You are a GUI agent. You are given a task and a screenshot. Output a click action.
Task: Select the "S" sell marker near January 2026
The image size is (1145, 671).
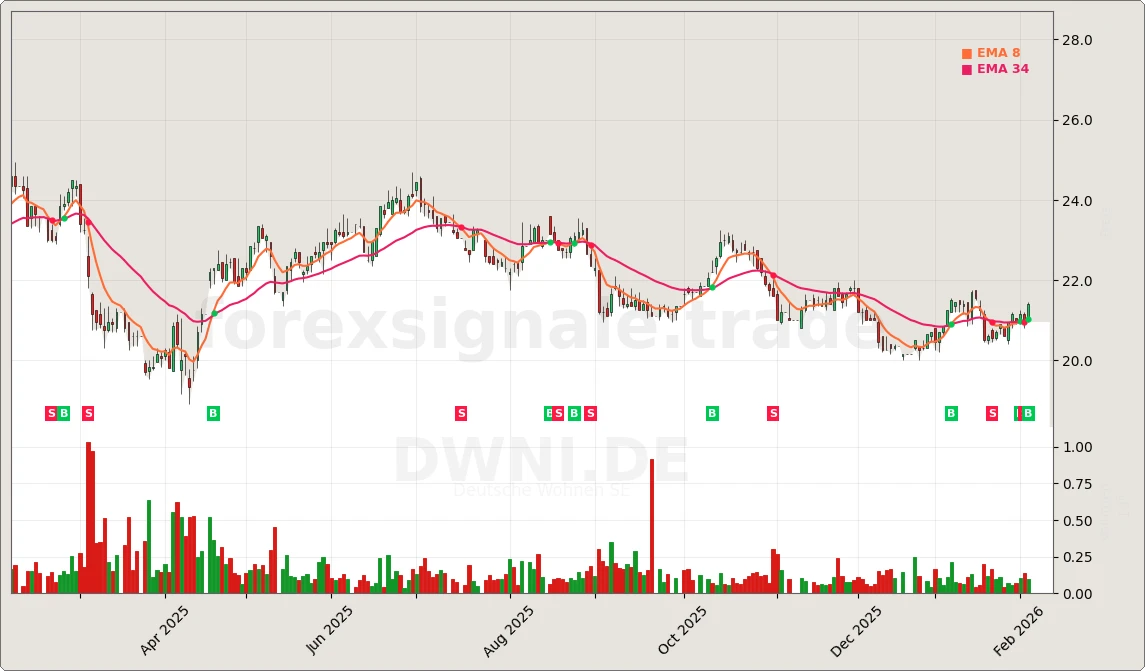click(x=991, y=412)
